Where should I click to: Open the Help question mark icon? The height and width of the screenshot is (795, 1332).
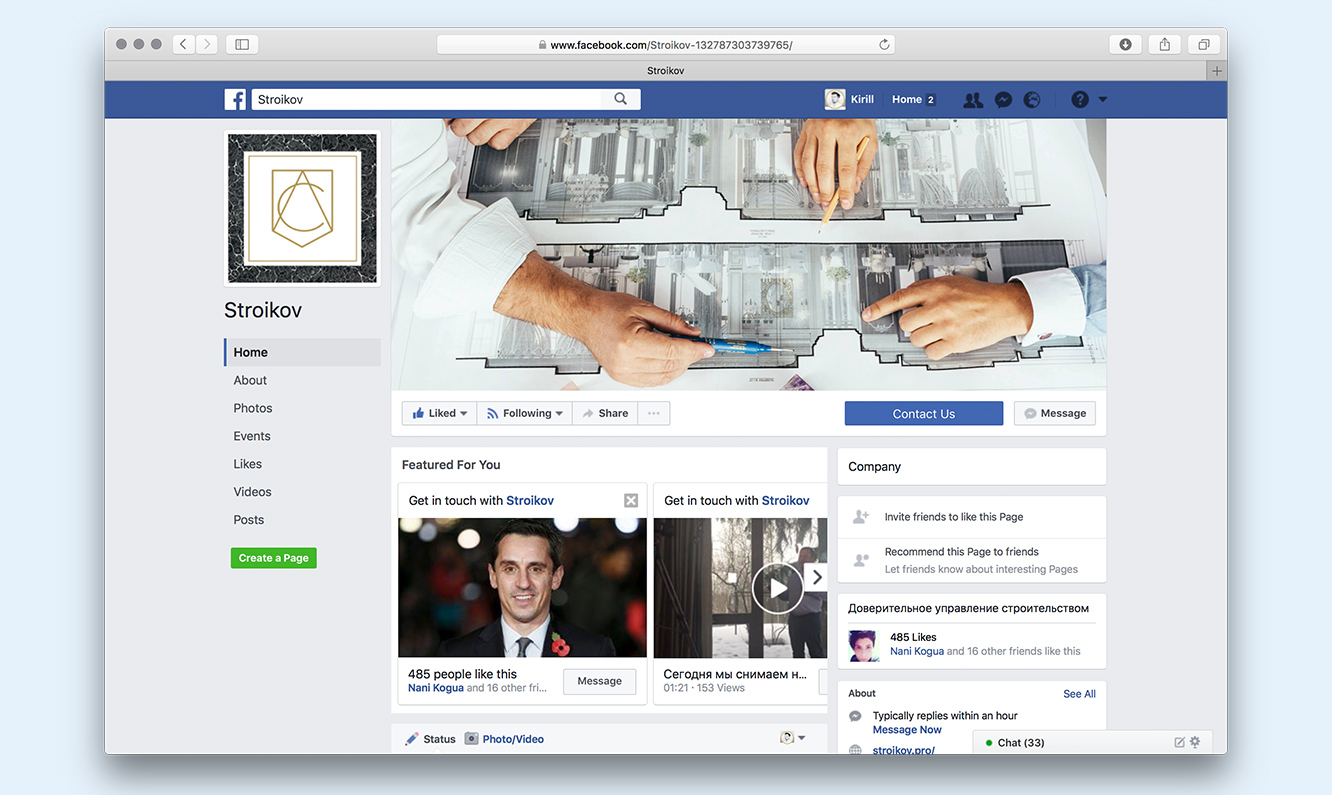(x=1080, y=99)
